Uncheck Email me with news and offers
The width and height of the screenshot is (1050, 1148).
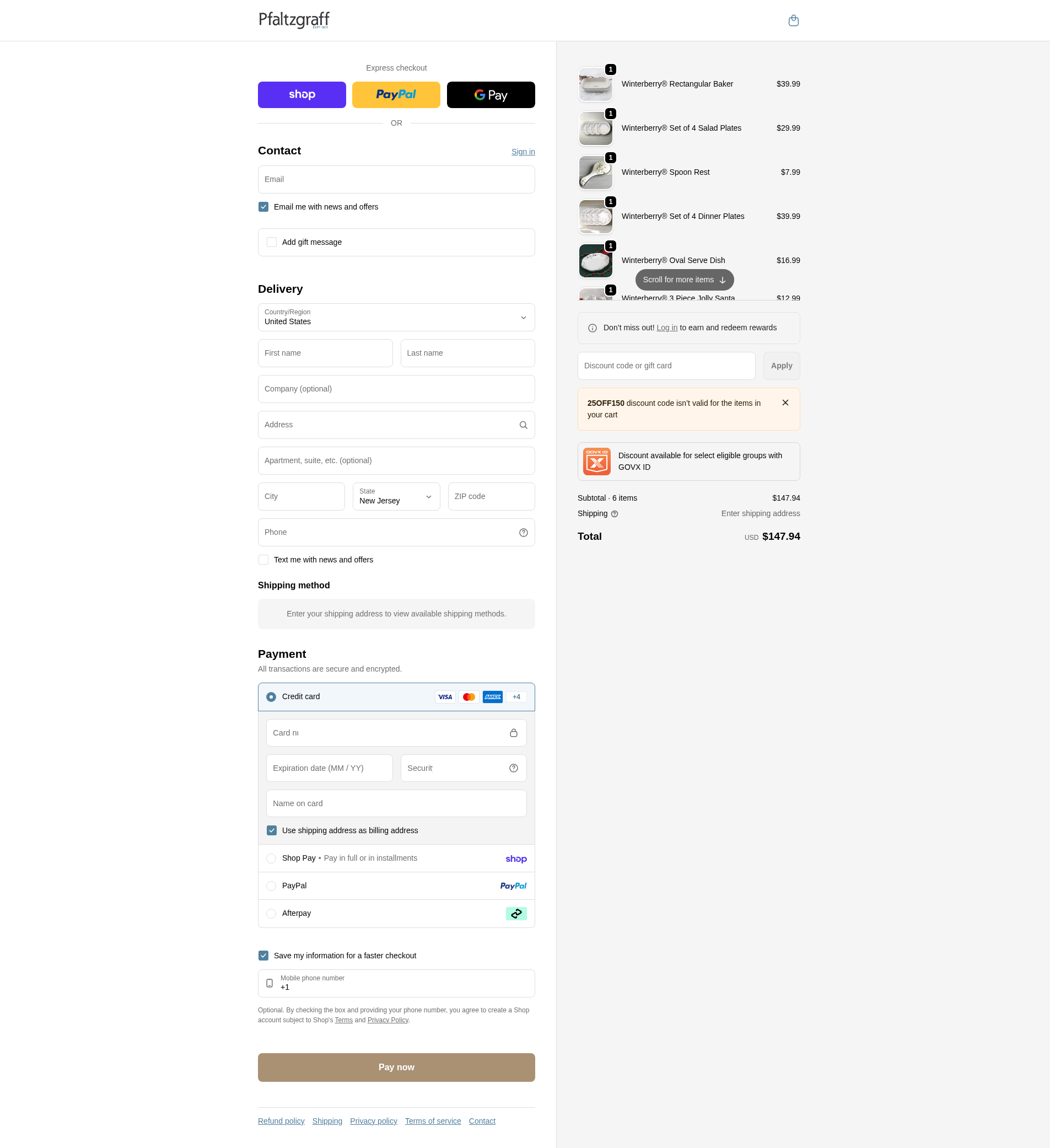pyautogui.click(x=263, y=207)
